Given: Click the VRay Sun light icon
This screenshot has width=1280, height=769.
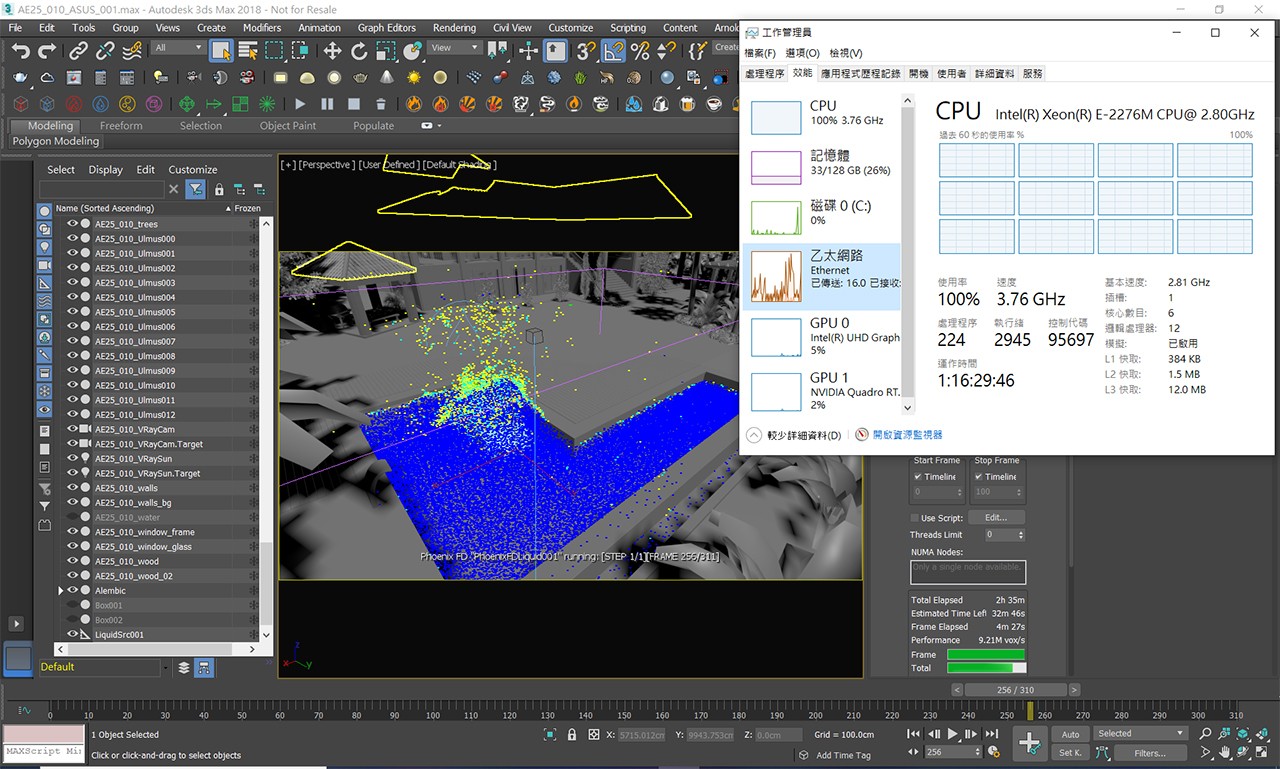Looking at the screenshot, I should (x=414, y=78).
